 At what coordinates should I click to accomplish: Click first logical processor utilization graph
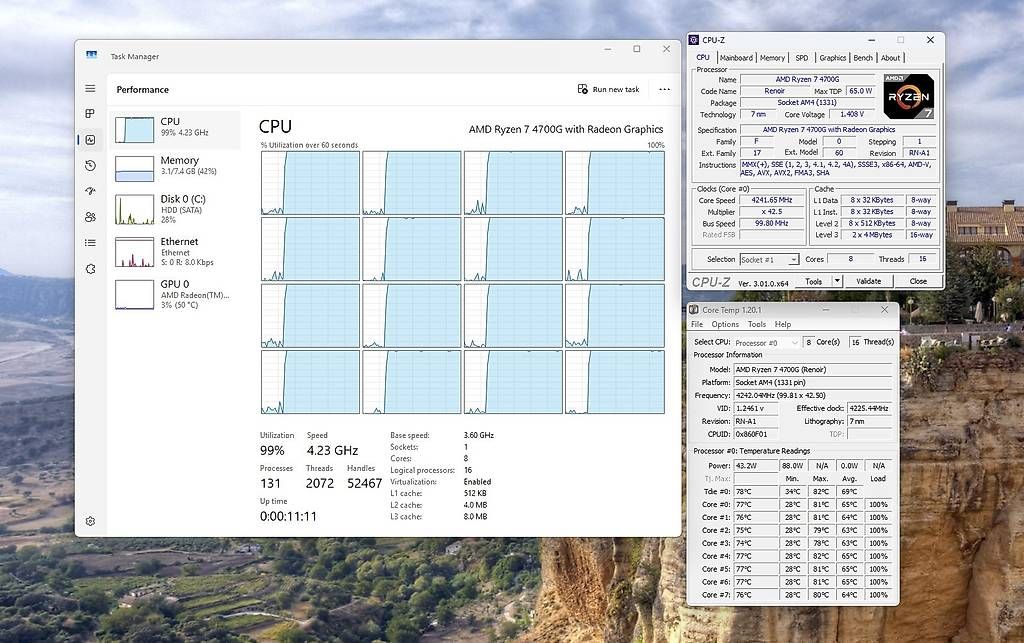pos(310,183)
